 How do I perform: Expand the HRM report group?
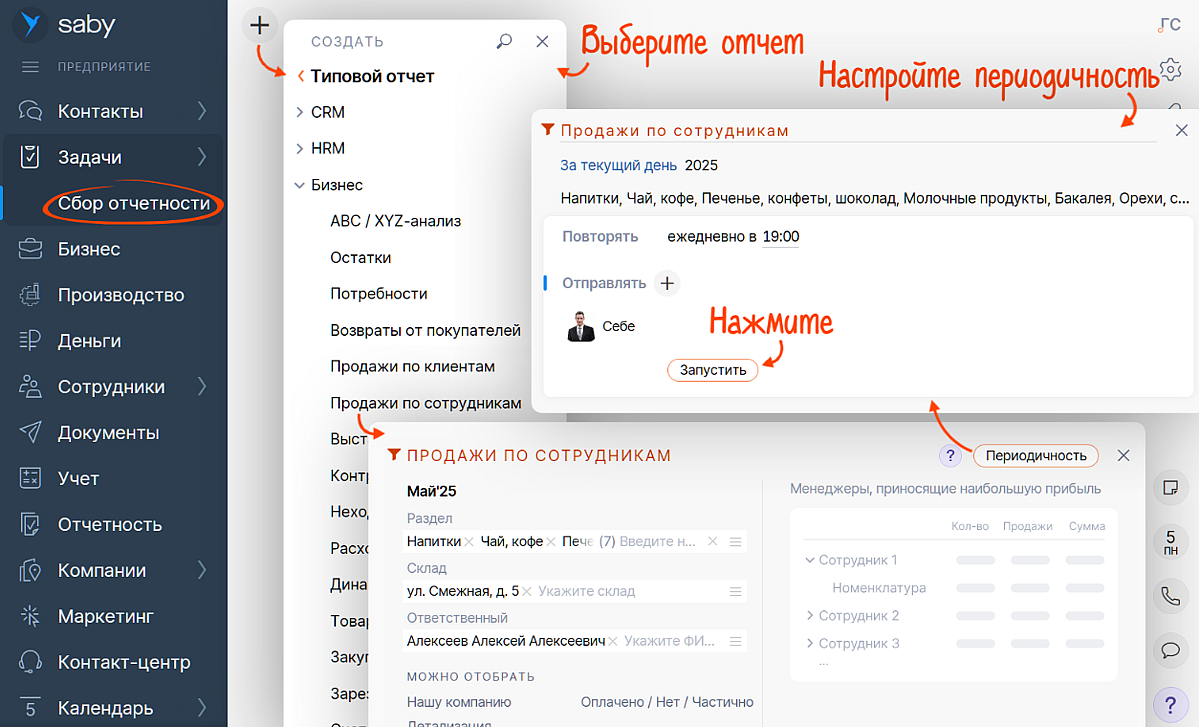click(x=299, y=149)
